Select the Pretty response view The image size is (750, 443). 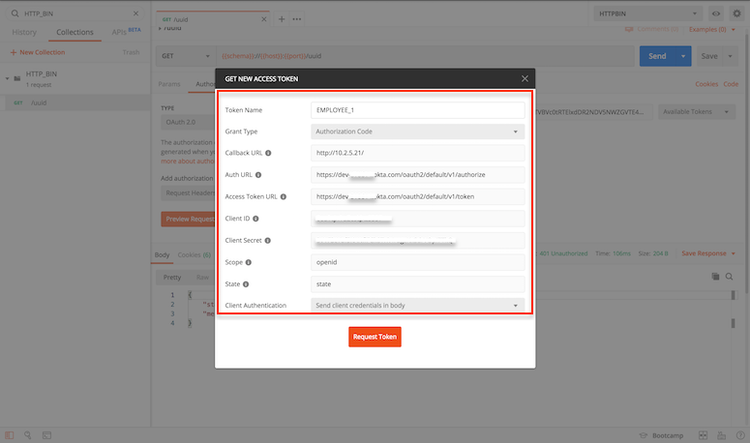point(172,277)
